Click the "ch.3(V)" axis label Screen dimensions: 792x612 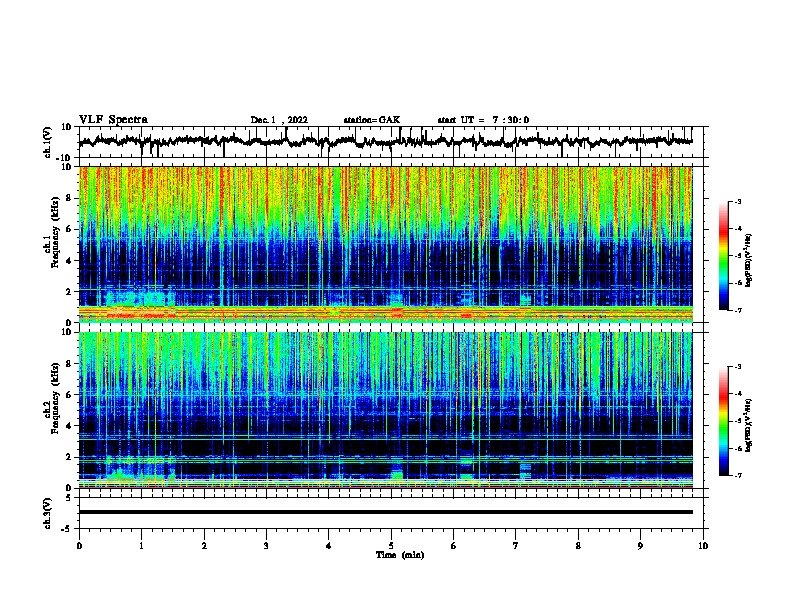[x=47, y=513]
